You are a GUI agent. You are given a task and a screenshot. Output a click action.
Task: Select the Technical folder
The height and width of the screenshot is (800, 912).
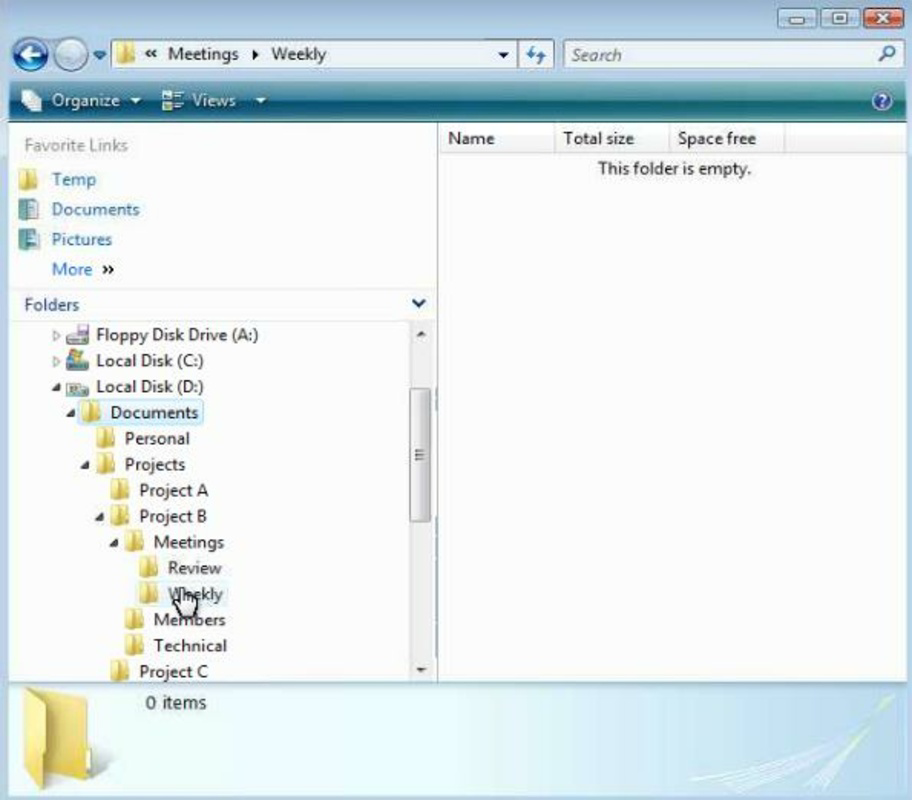point(190,646)
